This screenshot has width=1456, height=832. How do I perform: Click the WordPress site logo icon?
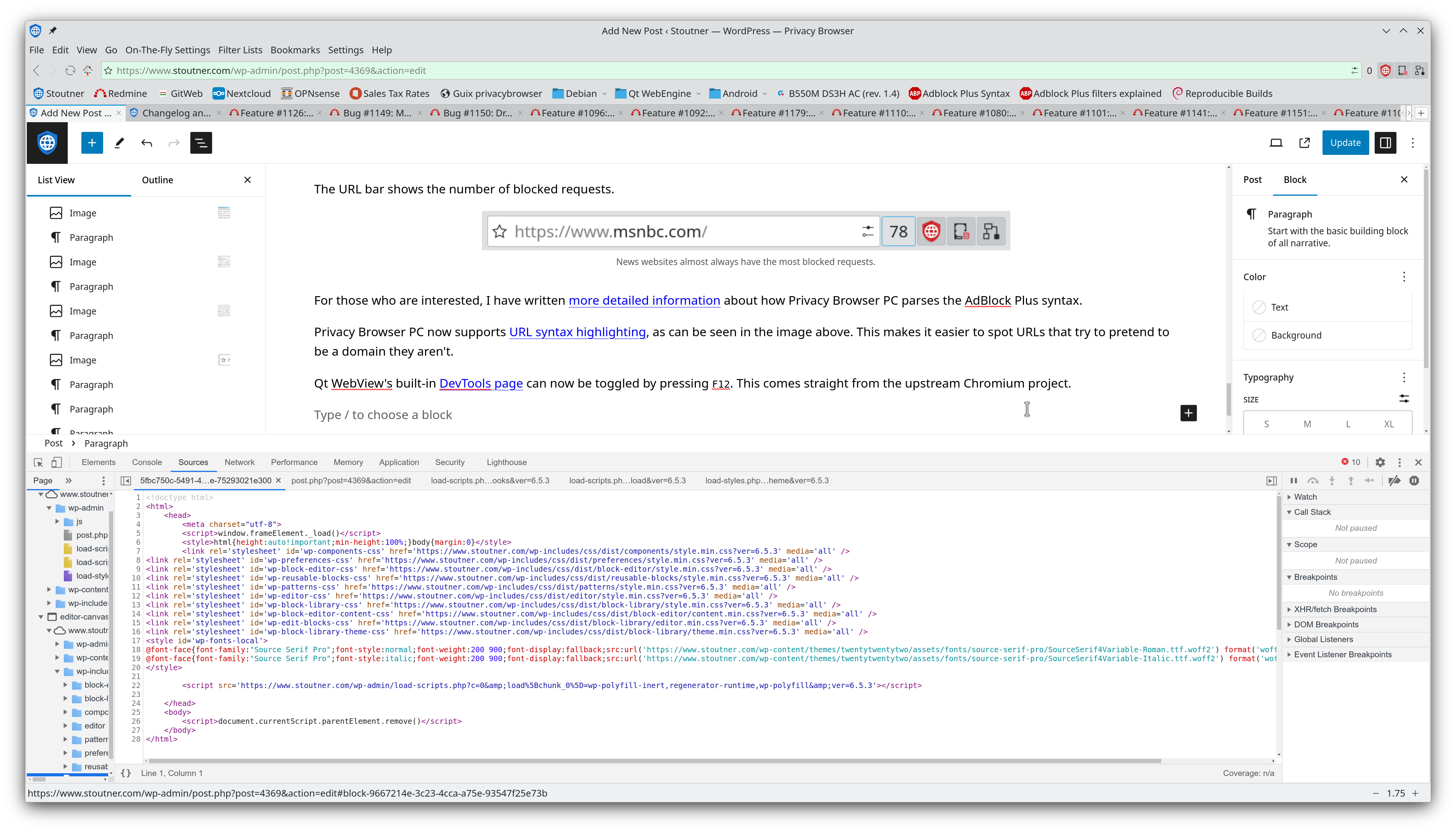pos(47,143)
